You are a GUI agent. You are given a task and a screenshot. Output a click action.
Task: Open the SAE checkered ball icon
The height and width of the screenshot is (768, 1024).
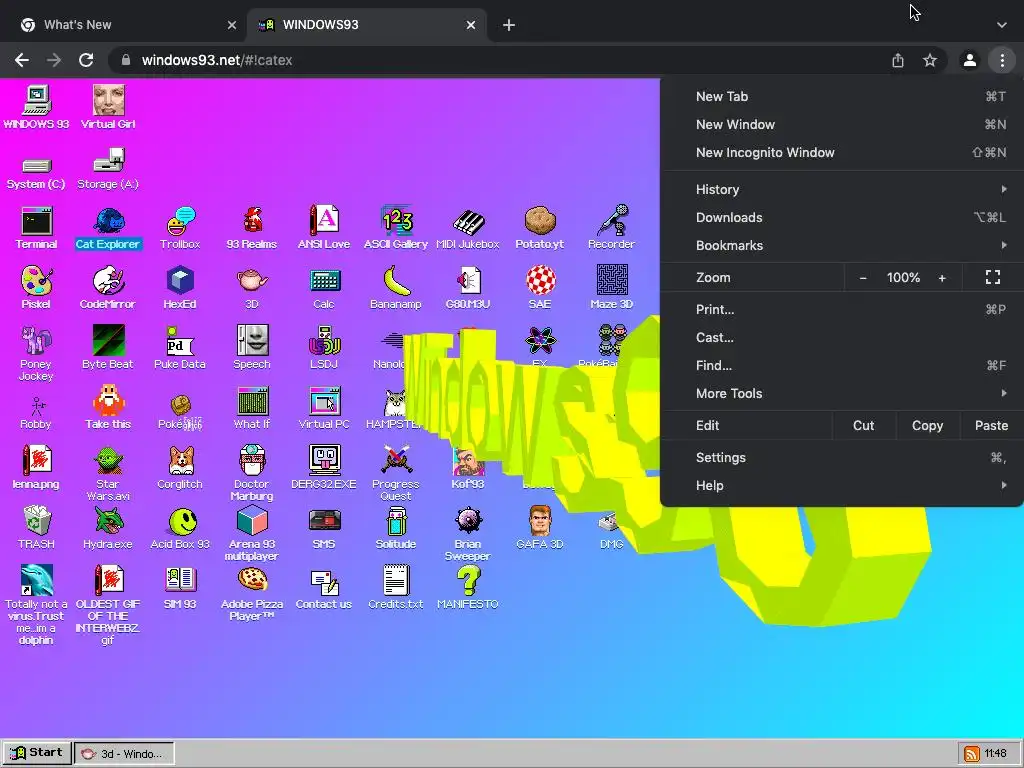point(539,287)
